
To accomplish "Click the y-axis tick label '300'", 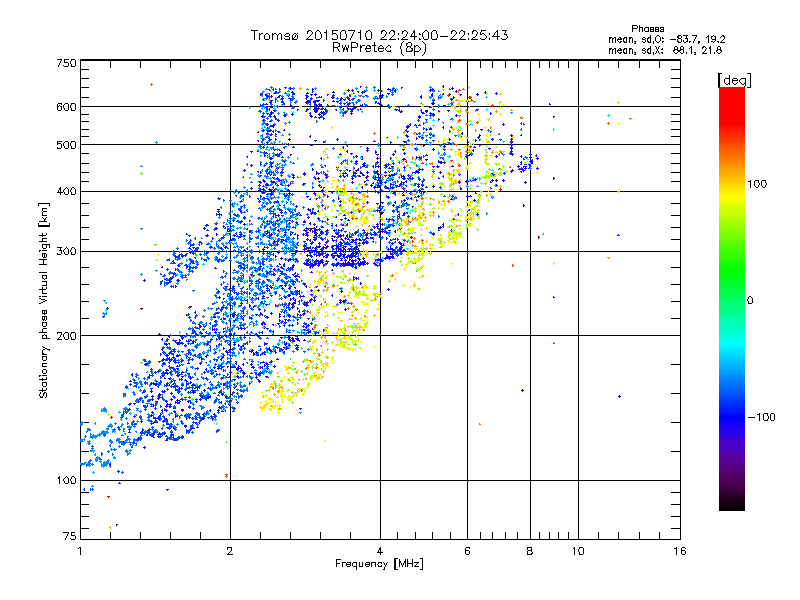I will [x=66, y=252].
